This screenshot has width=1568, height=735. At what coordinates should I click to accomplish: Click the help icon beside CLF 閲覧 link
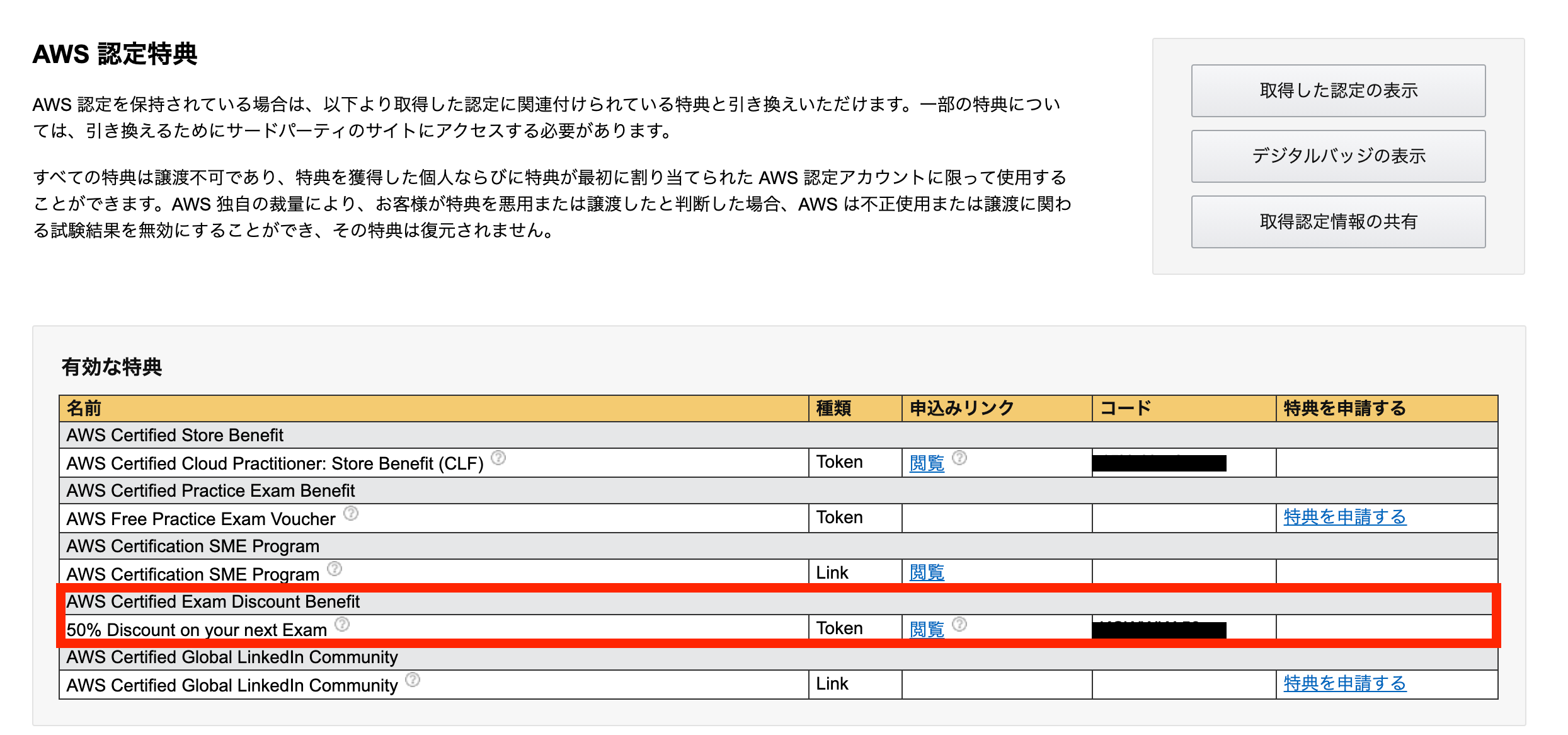click(x=959, y=457)
